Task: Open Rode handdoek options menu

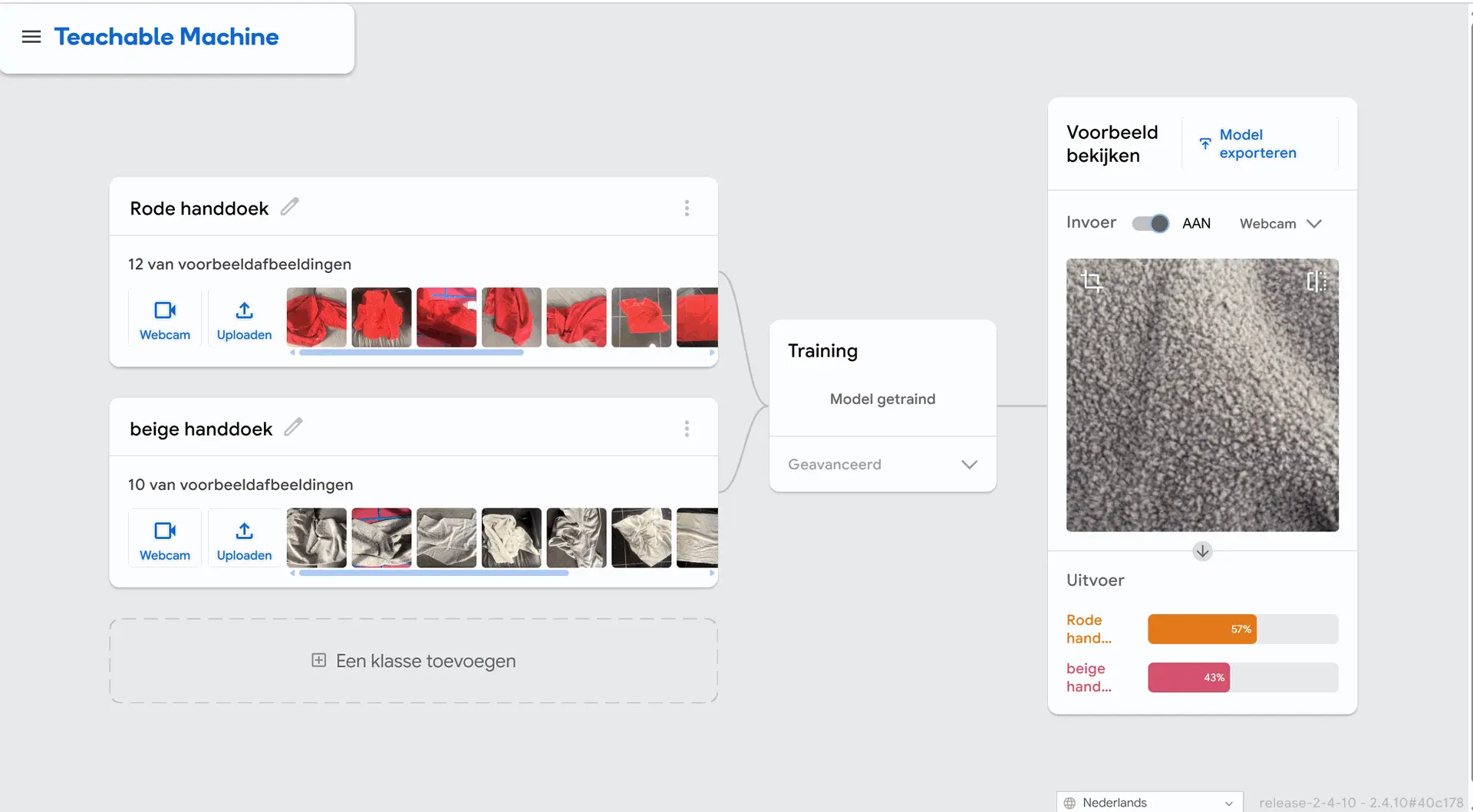Action: point(687,208)
